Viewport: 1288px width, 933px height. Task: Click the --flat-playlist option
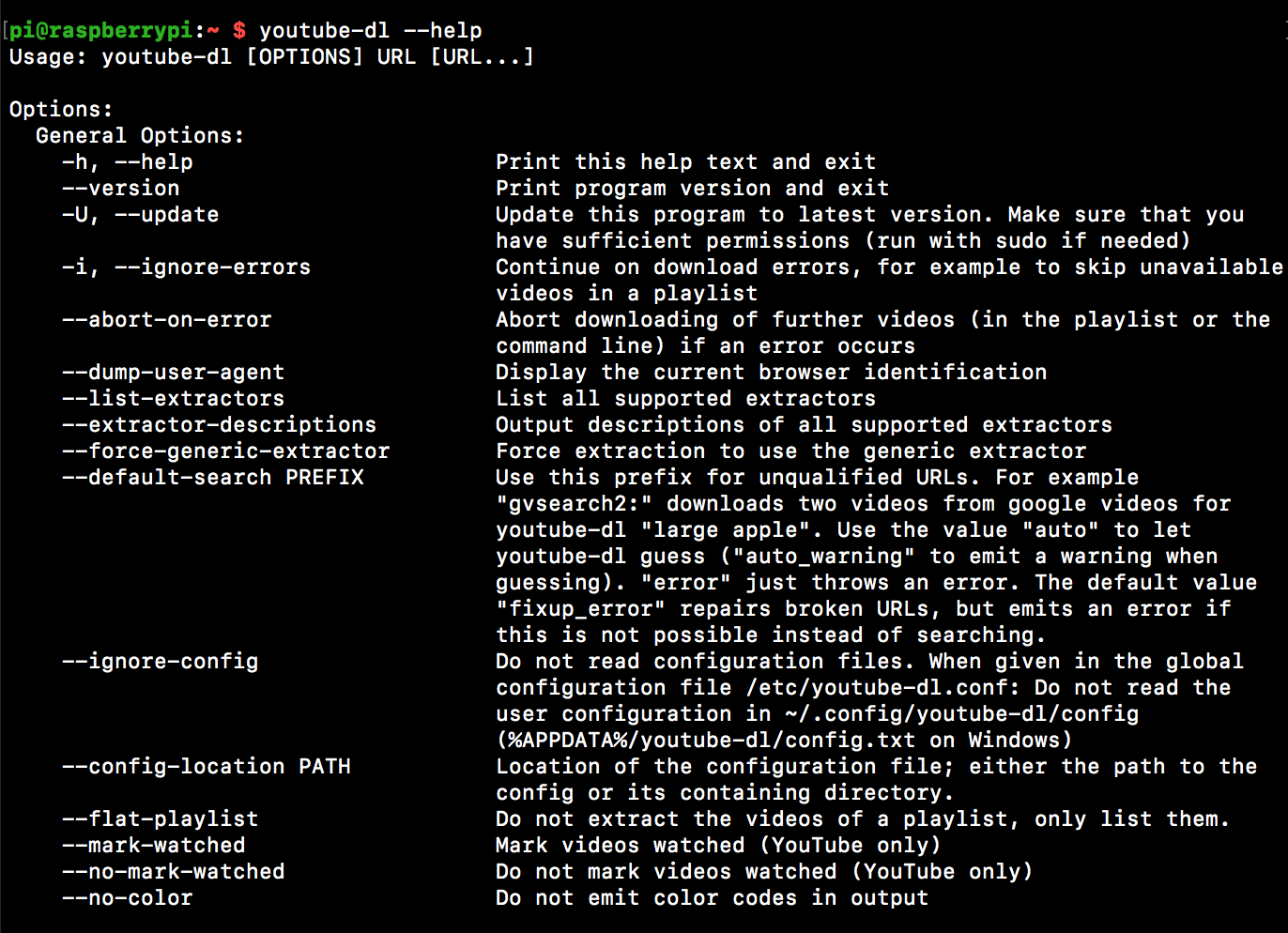pyautogui.click(x=161, y=818)
